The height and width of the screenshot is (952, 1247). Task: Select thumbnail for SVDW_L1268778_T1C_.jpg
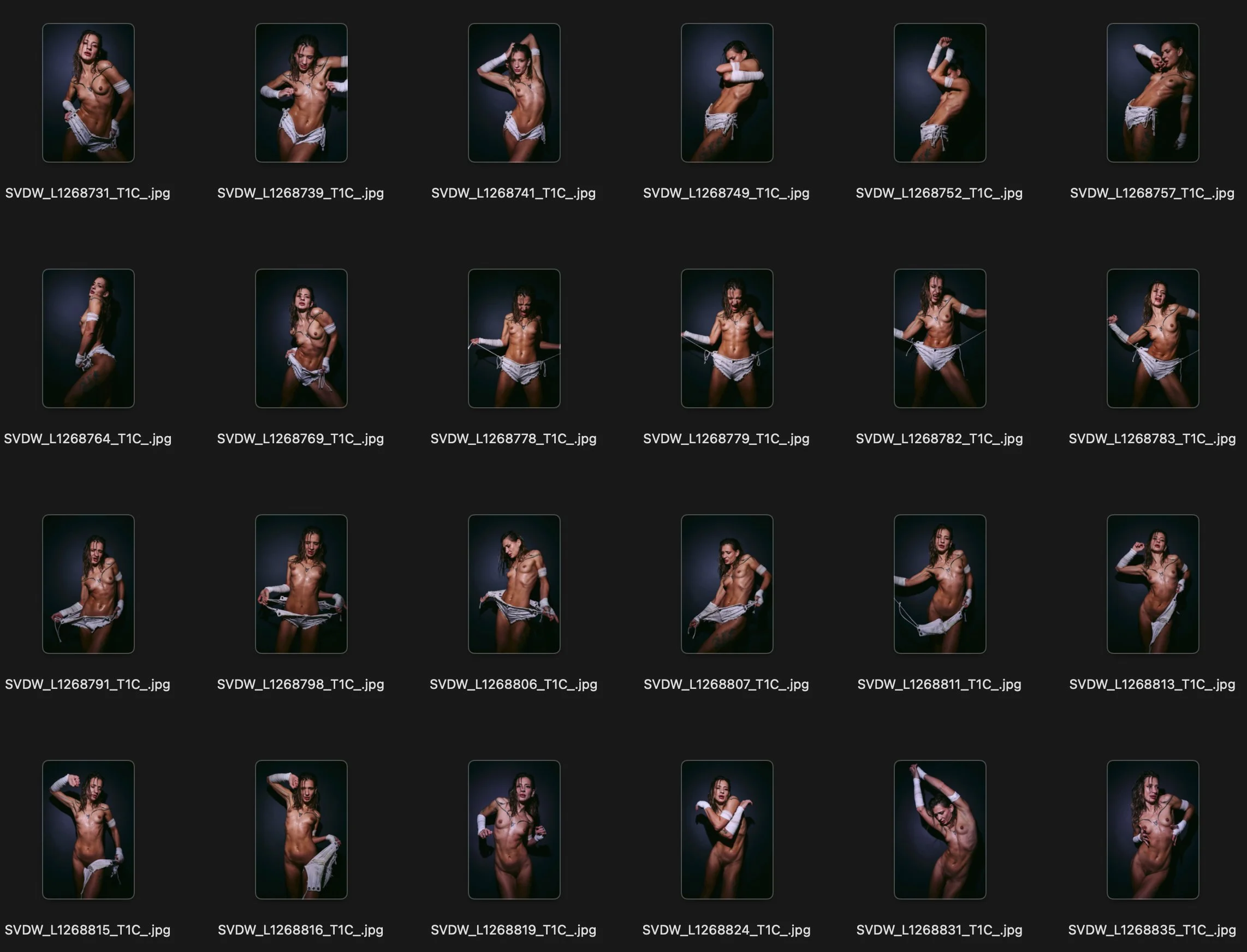coord(514,338)
